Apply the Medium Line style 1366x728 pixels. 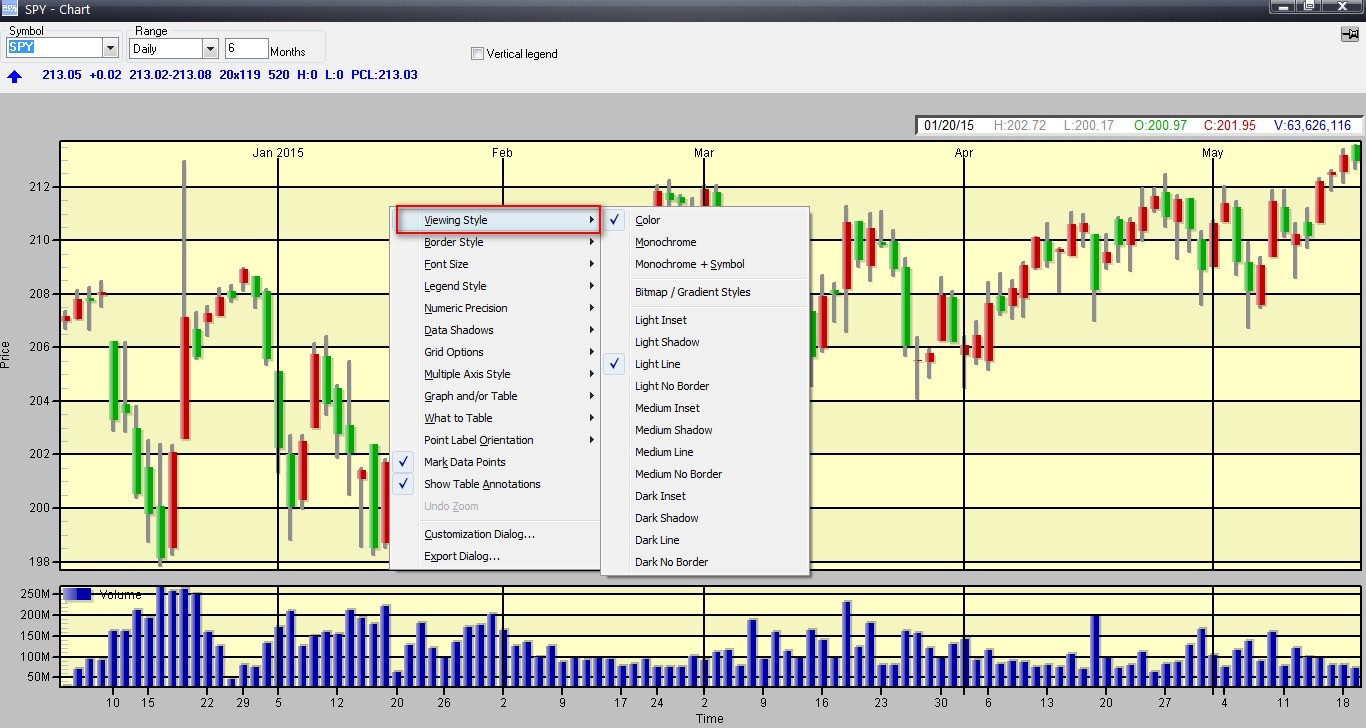(704, 452)
